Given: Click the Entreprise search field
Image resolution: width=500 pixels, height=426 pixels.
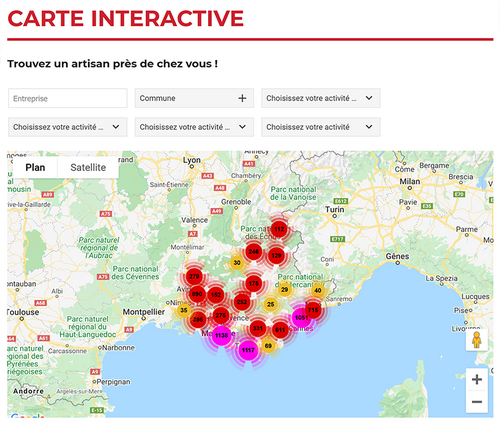Looking at the screenshot, I should [x=68, y=98].
